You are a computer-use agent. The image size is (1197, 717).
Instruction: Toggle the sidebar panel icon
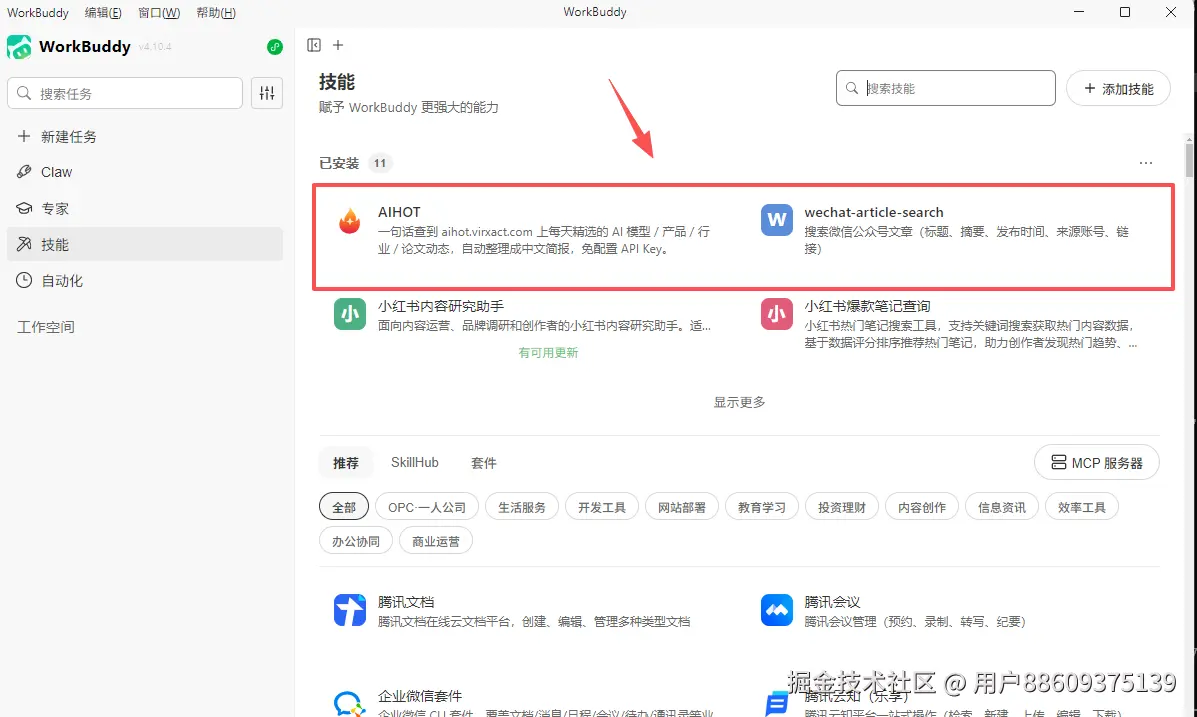(314, 45)
